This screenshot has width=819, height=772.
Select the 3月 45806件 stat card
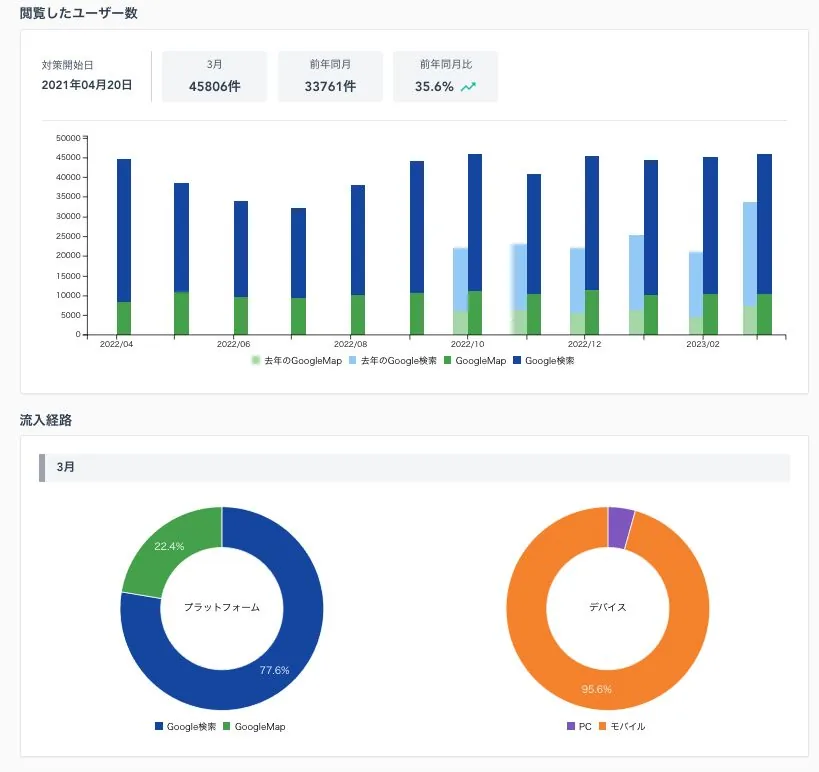pyautogui.click(x=214, y=76)
